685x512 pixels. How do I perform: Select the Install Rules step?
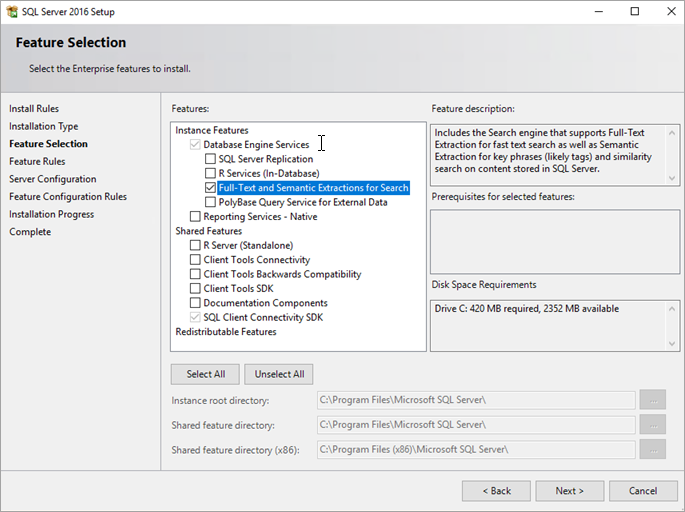pyautogui.click(x=34, y=109)
